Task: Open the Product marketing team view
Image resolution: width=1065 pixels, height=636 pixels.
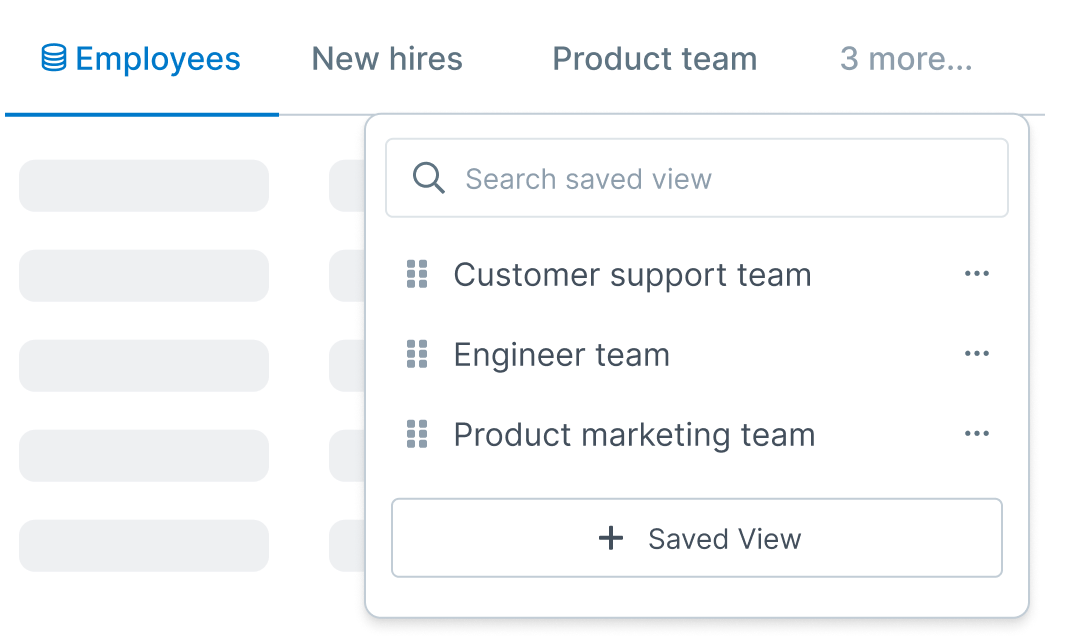Action: click(634, 435)
